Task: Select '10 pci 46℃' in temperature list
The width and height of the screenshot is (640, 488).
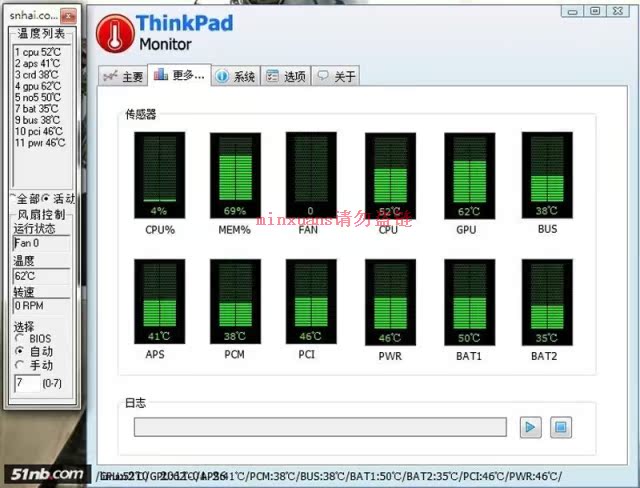Action: (x=39, y=131)
